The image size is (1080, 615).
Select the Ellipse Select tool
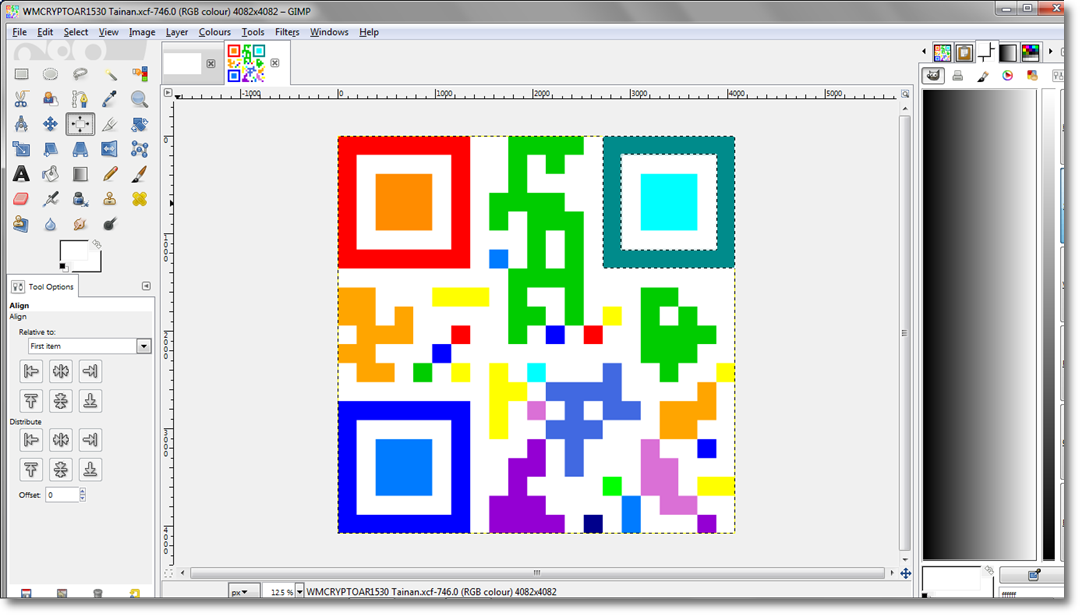pos(50,74)
